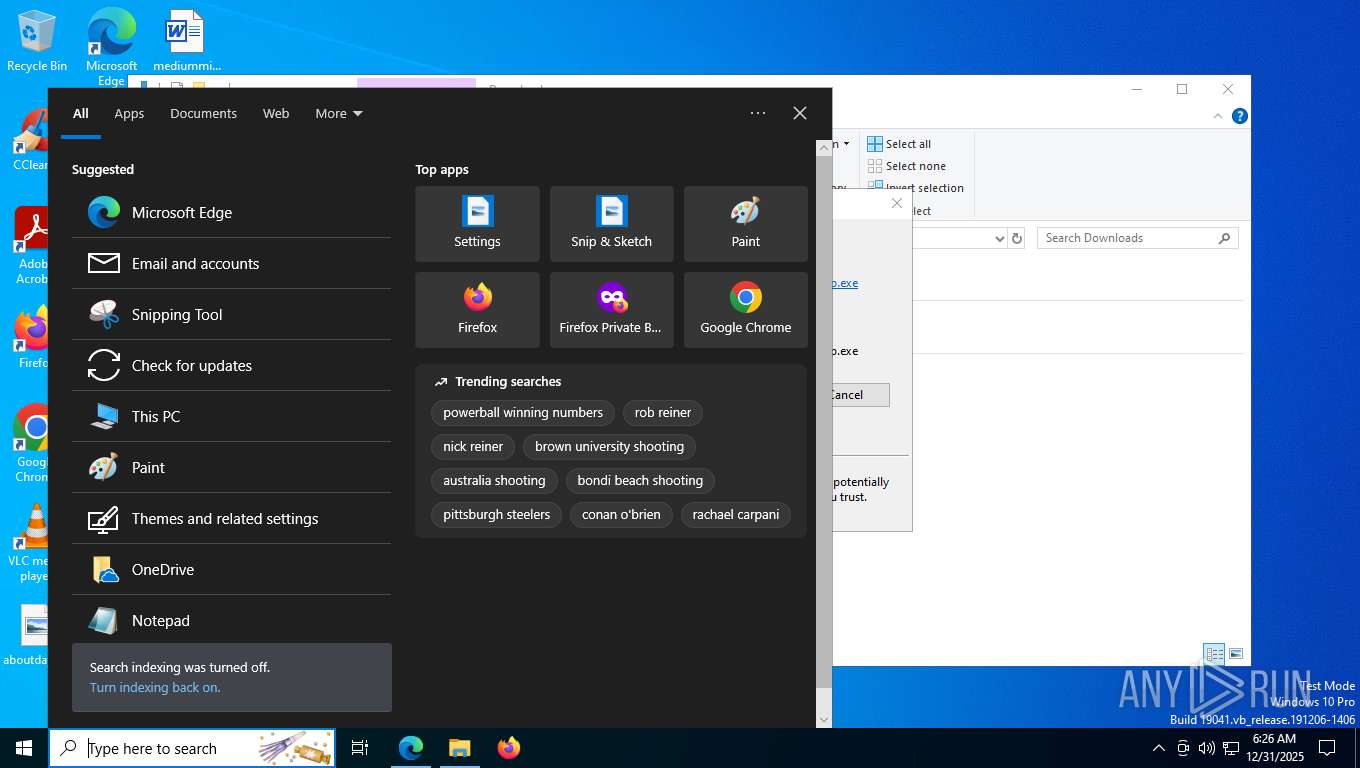Viewport: 1360px width, 768px height.
Task: Close the security warning dialog
Action: point(897,203)
